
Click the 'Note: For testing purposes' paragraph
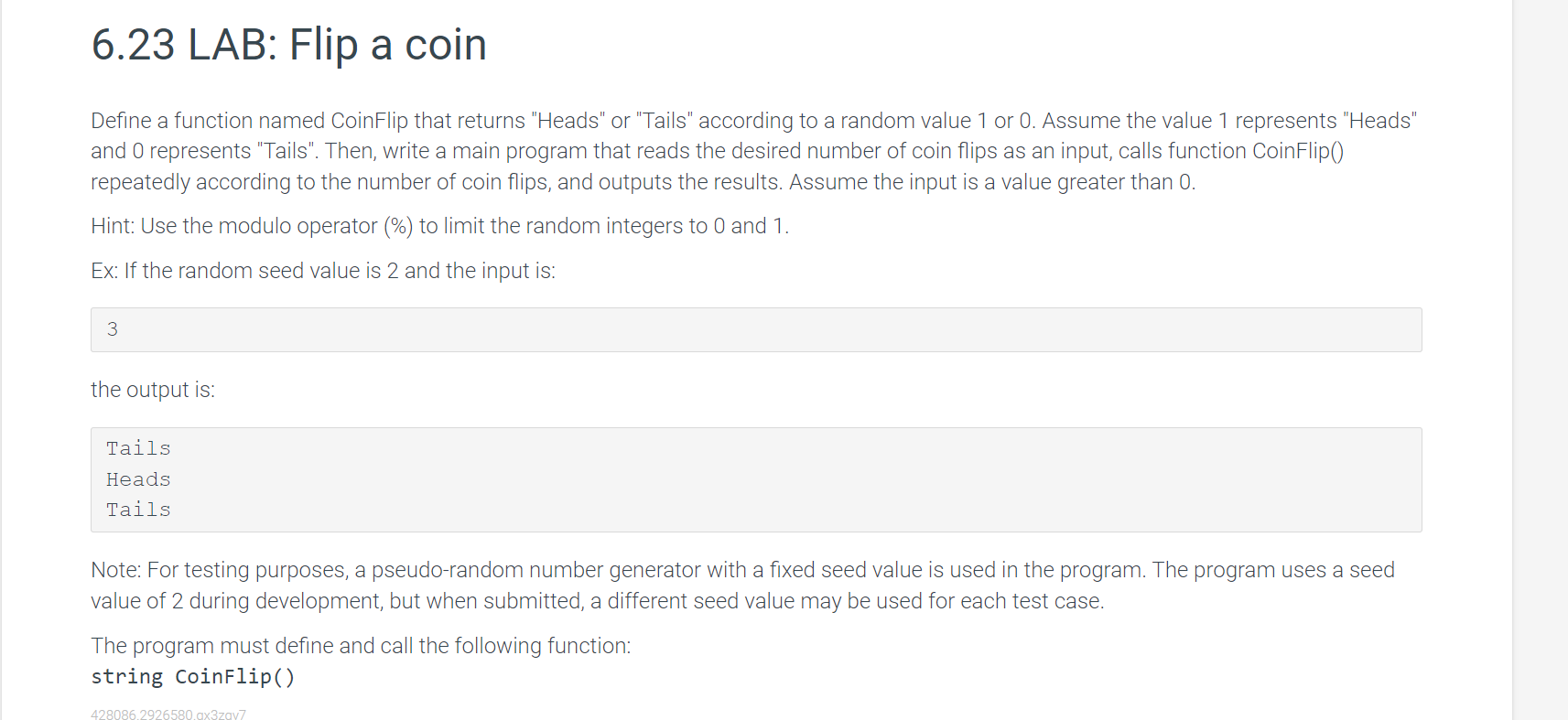[742, 586]
